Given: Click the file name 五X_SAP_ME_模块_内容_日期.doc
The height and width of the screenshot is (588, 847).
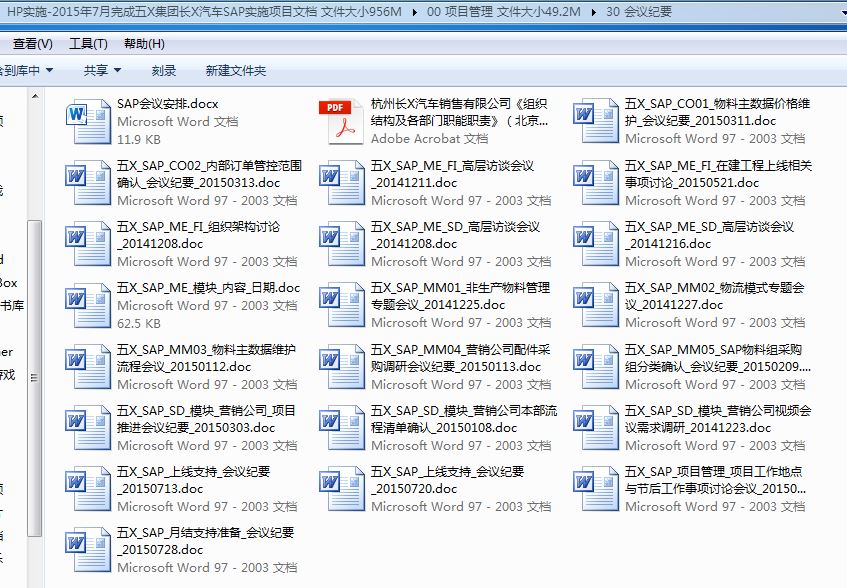Looking at the screenshot, I should (x=209, y=288).
